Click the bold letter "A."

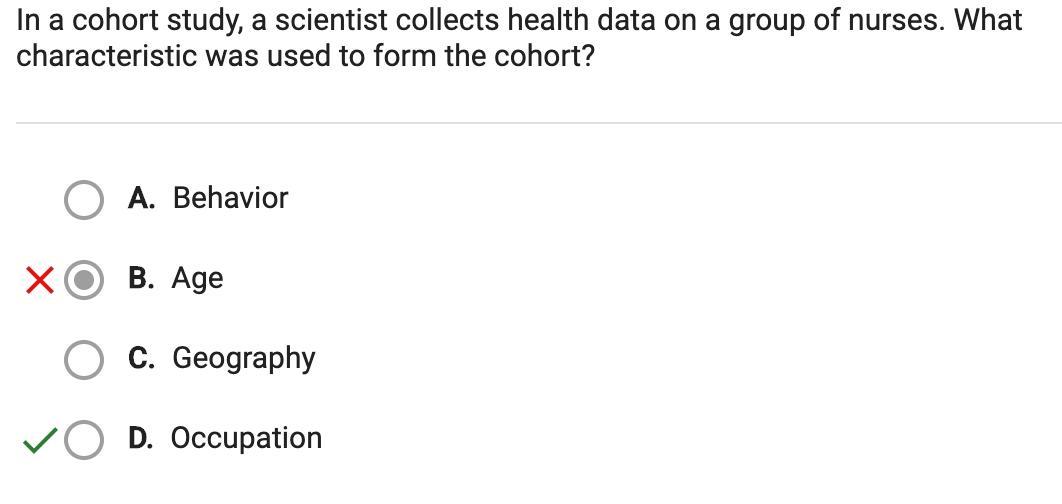point(141,198)
